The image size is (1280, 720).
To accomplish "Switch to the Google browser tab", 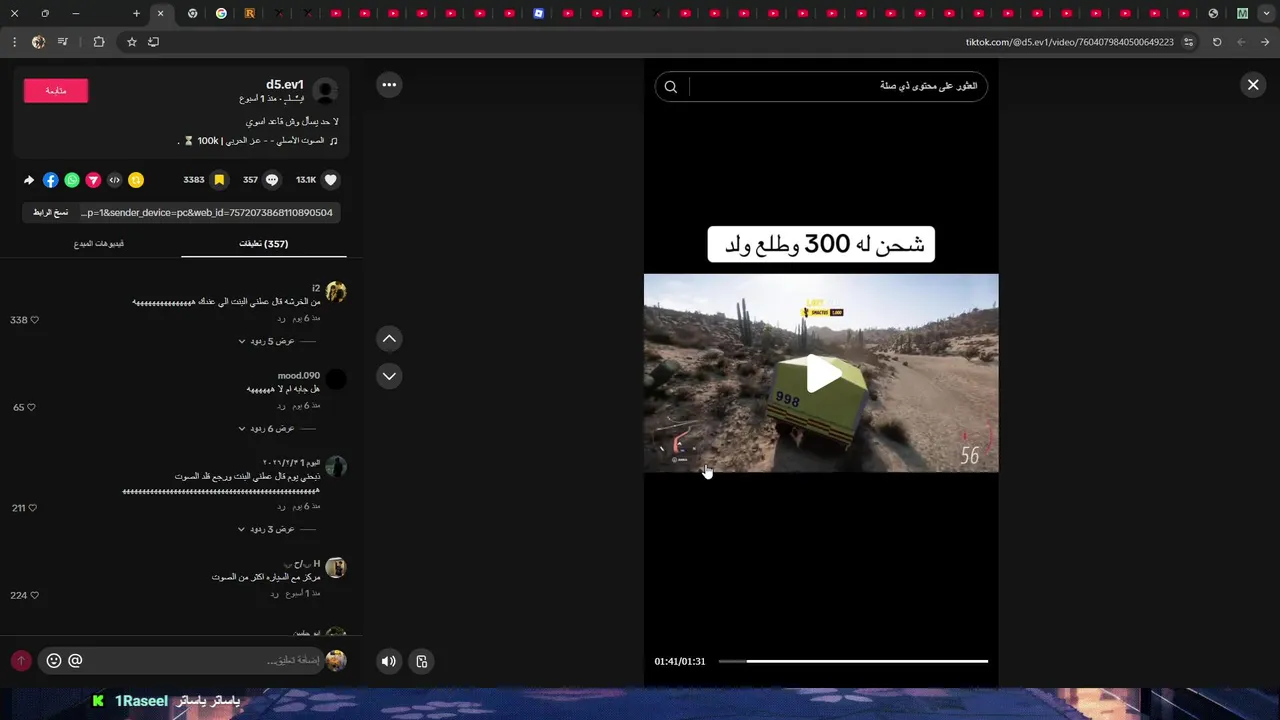I will click(221, 14).
